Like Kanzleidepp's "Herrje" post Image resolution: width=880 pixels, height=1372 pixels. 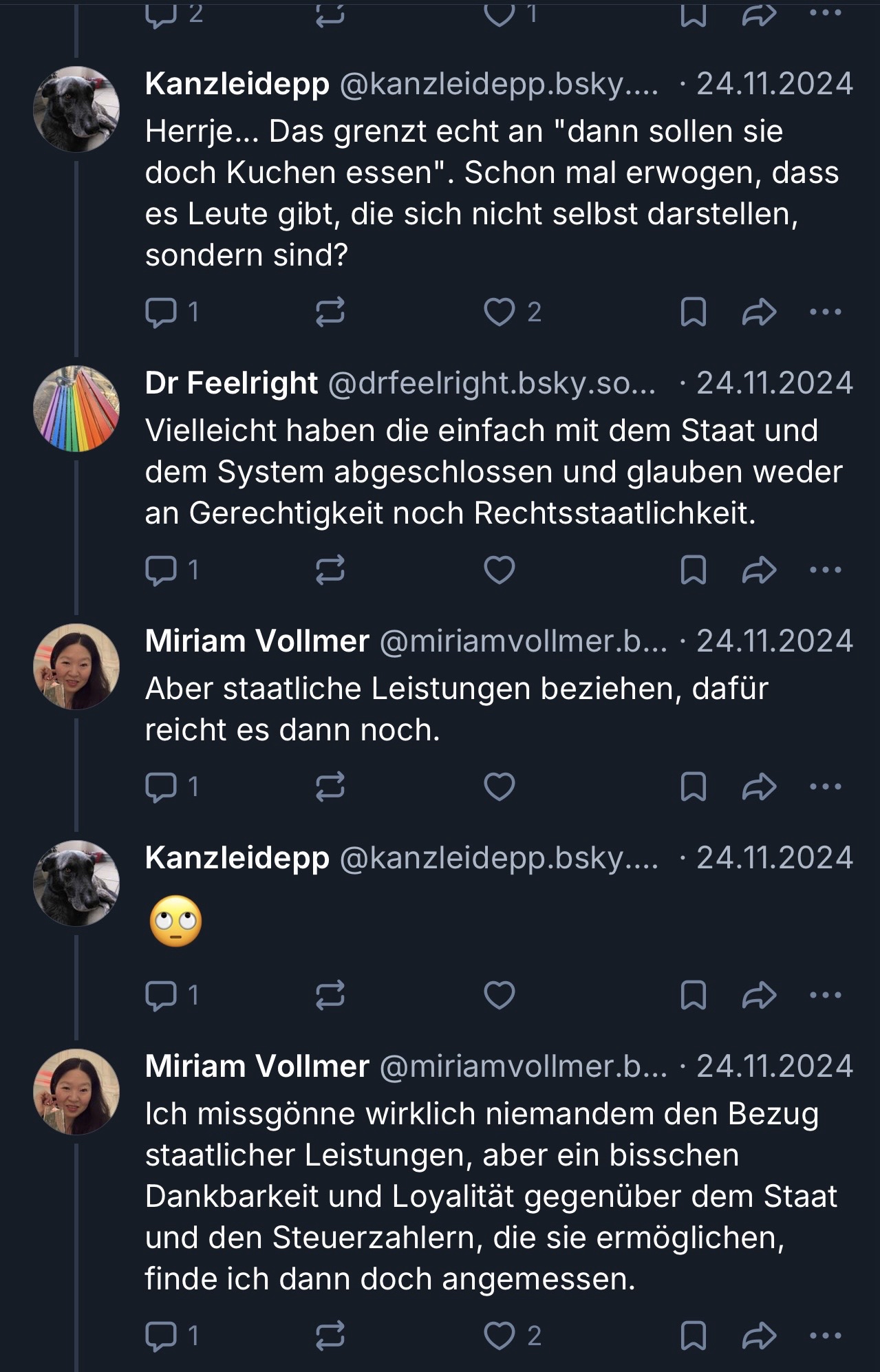[500, 312]
